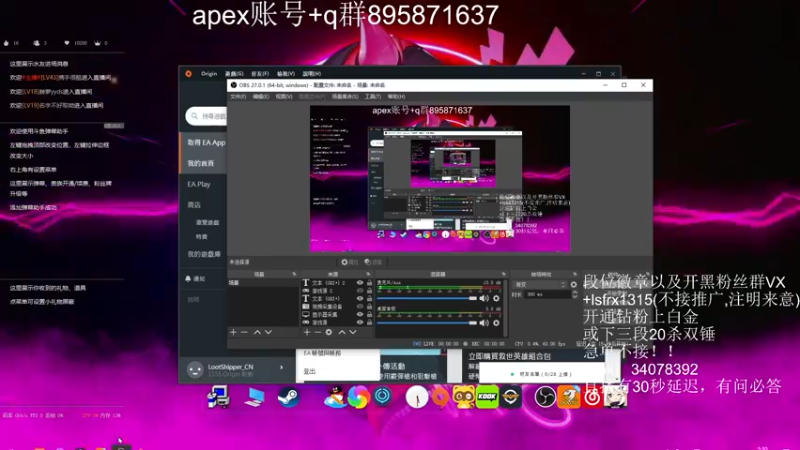Open Origin menu in Origin window

click(209, 73)
